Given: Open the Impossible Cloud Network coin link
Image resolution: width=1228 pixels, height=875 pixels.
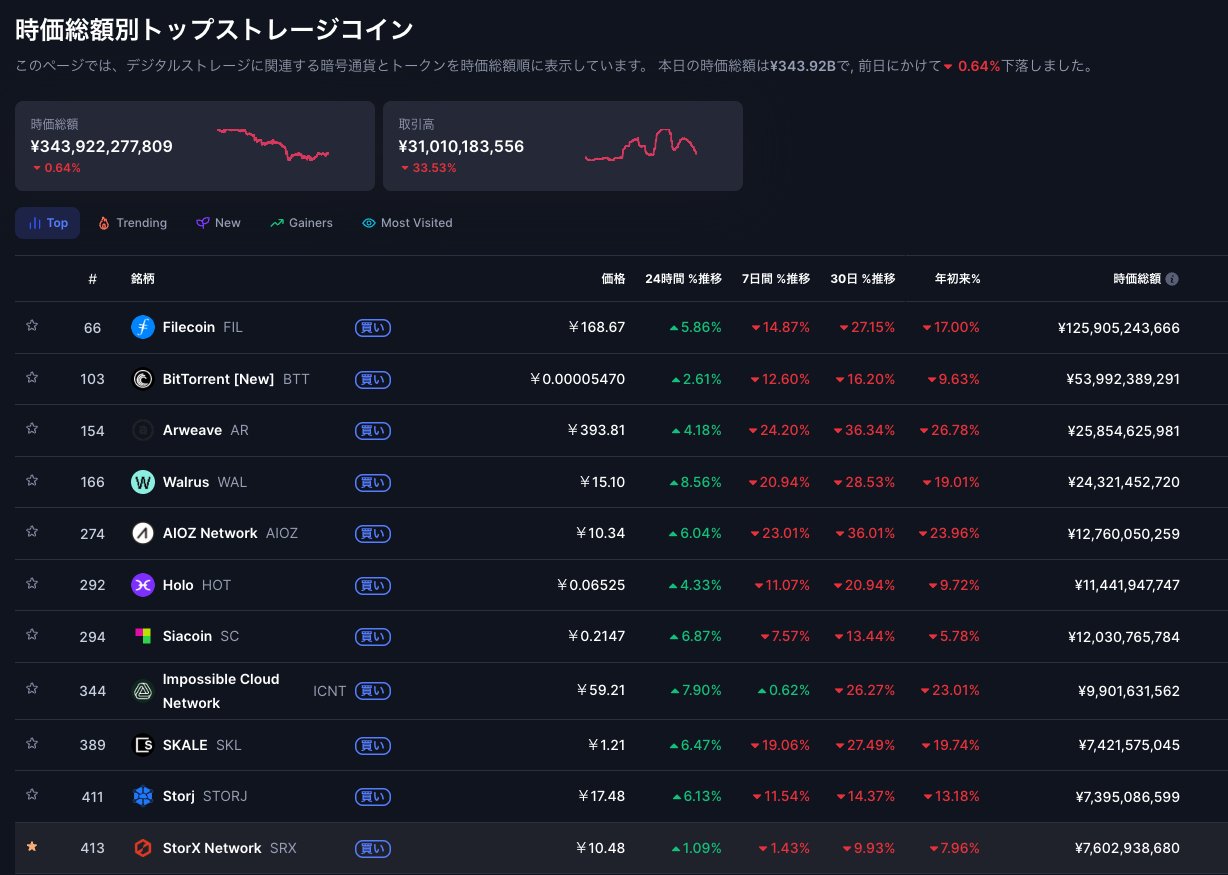Looking at the screenshot, I should (220, 691).
